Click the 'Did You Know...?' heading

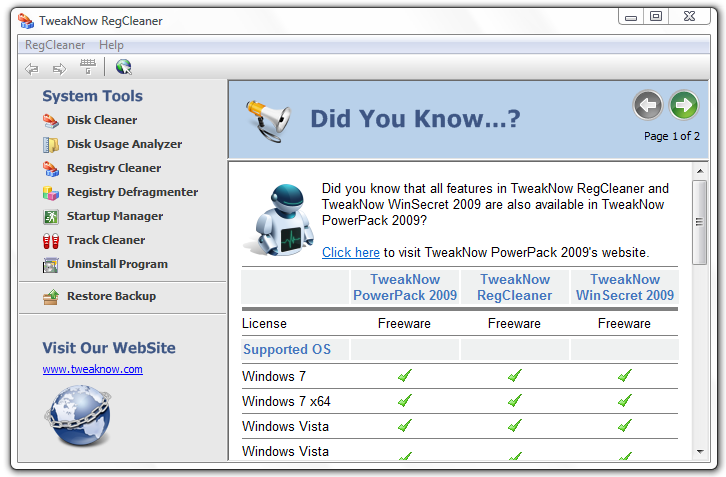coord(415,119)
